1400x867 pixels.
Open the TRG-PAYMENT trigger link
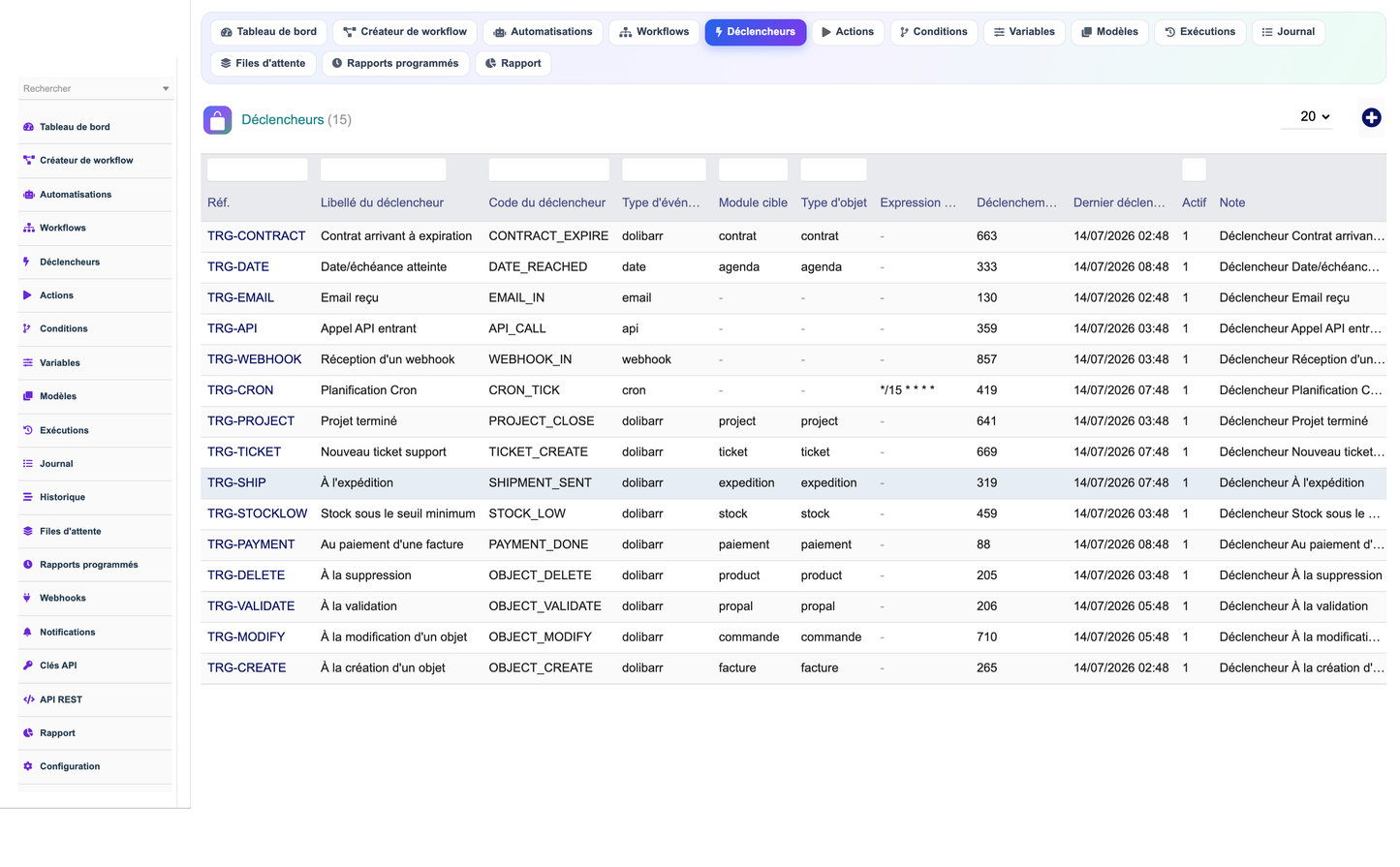251,544
